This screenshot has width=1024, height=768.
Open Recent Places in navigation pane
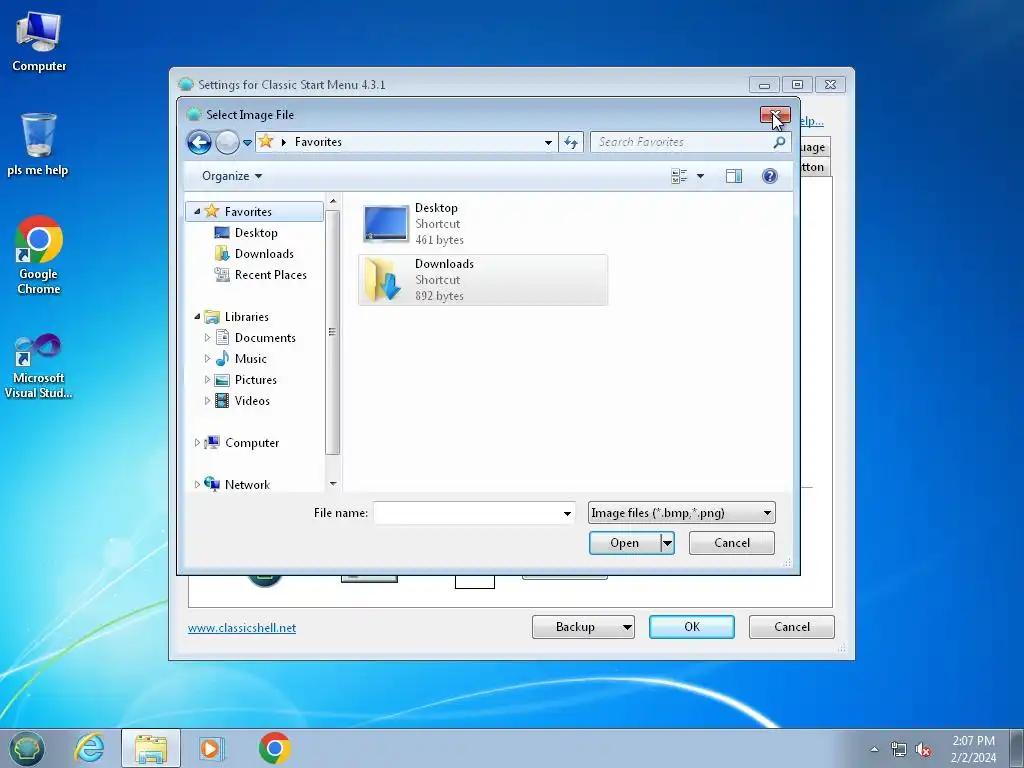pos(270,274)
